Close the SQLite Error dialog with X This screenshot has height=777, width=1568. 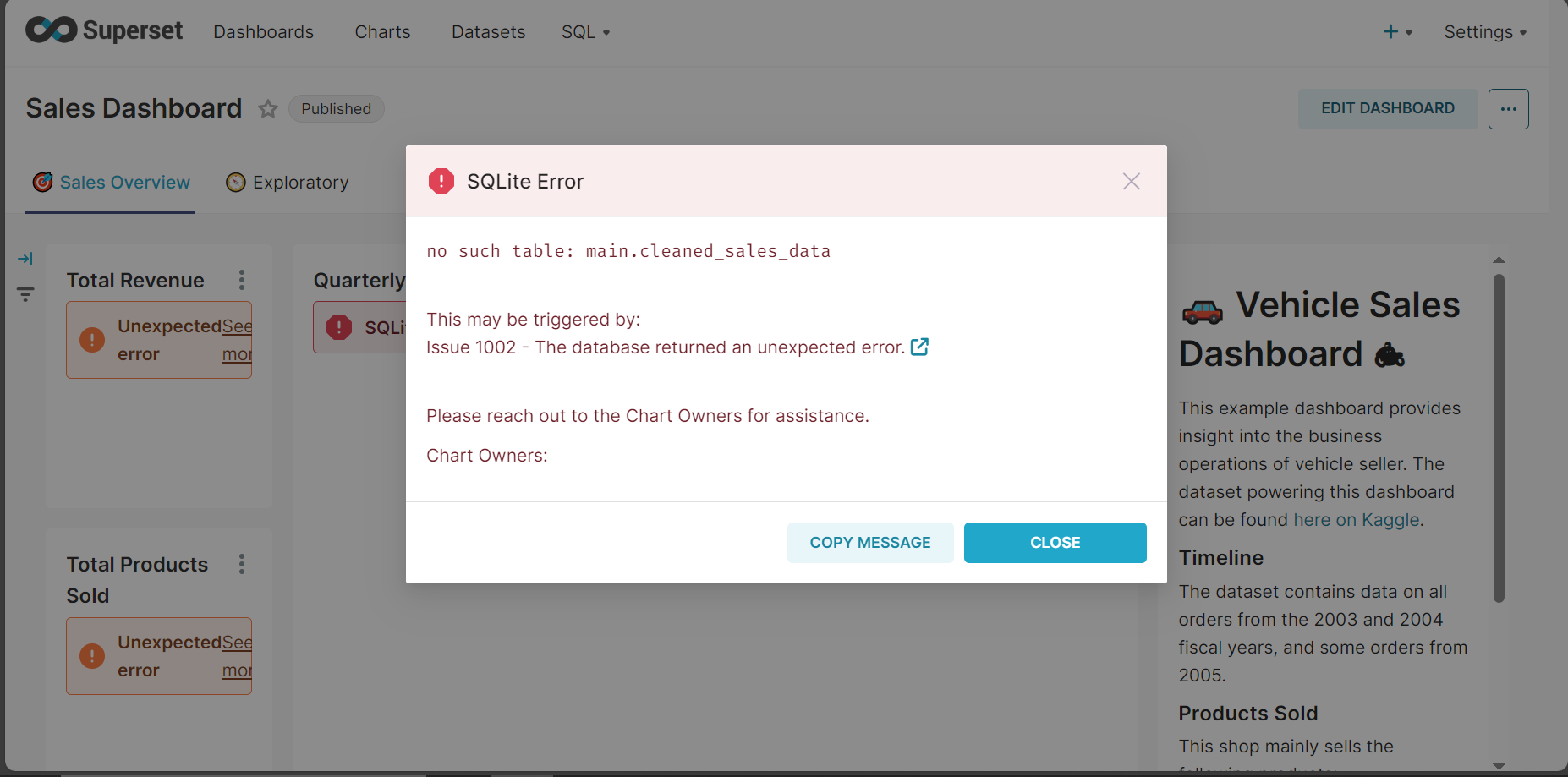[x=1131, y=182]
